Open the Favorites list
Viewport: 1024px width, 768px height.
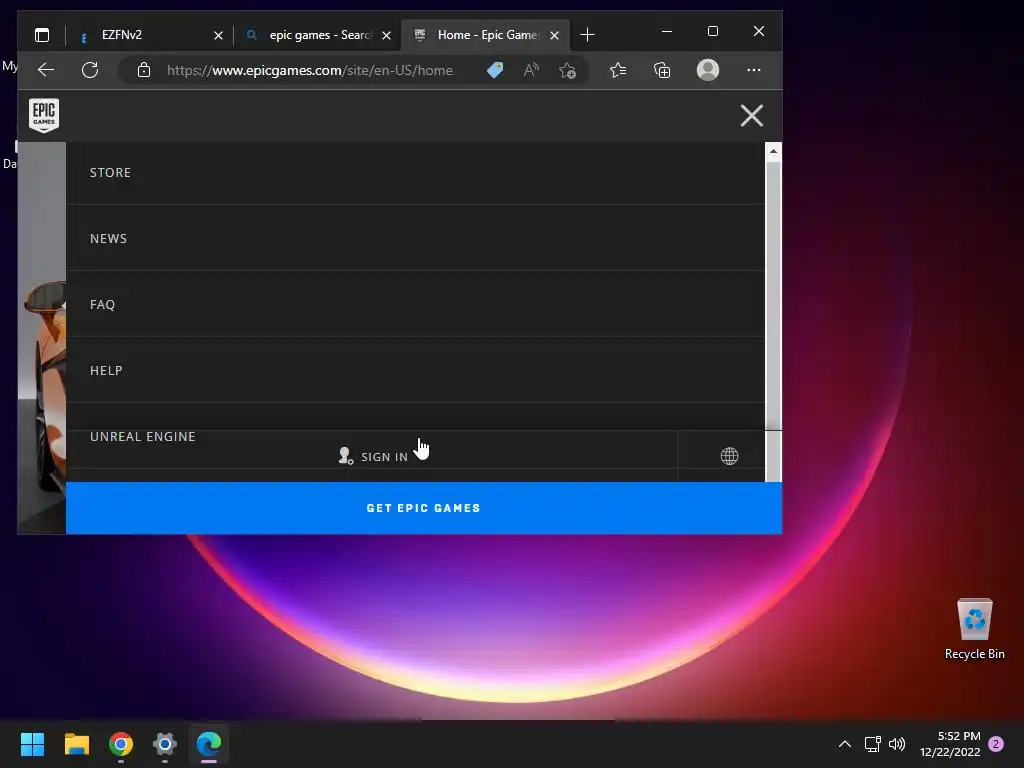[x=618, y=70]
